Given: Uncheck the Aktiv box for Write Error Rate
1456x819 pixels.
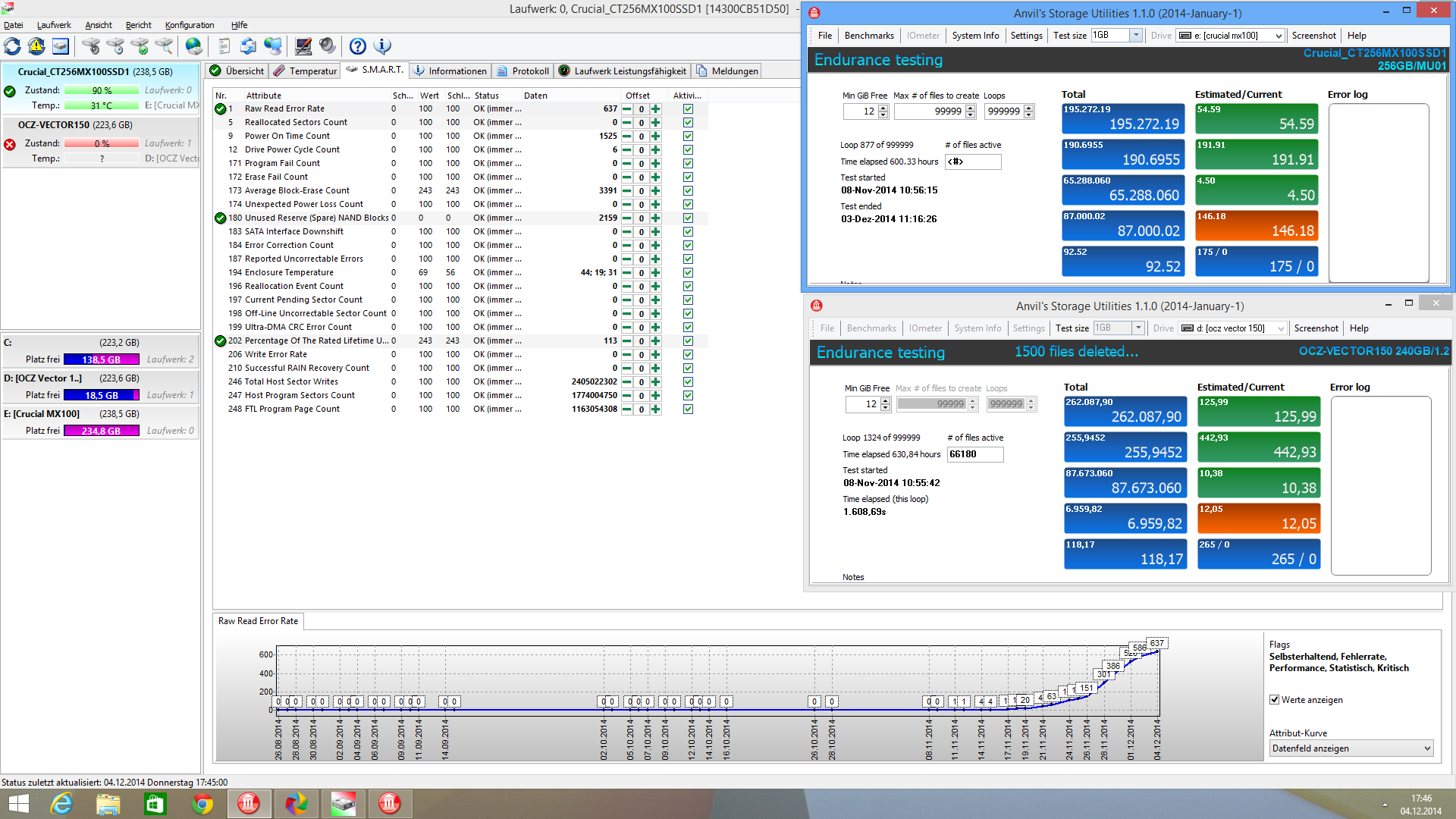Looking at the screenshot, I should point(688,355).
